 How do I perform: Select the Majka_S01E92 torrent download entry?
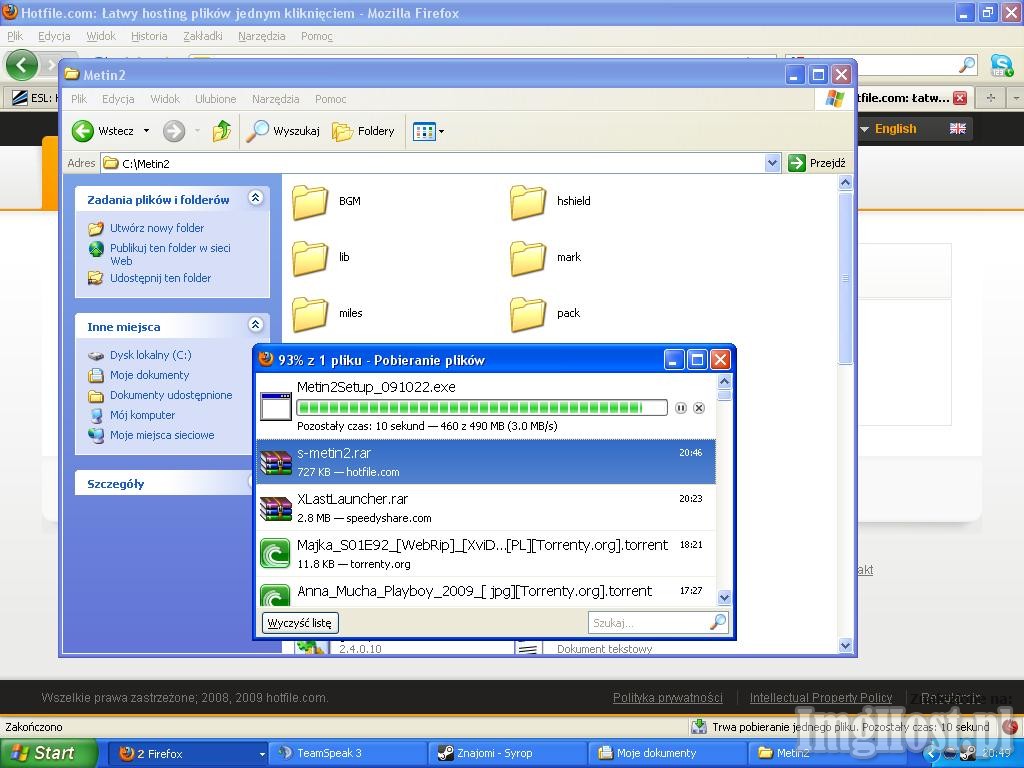(x=486, y=554)
